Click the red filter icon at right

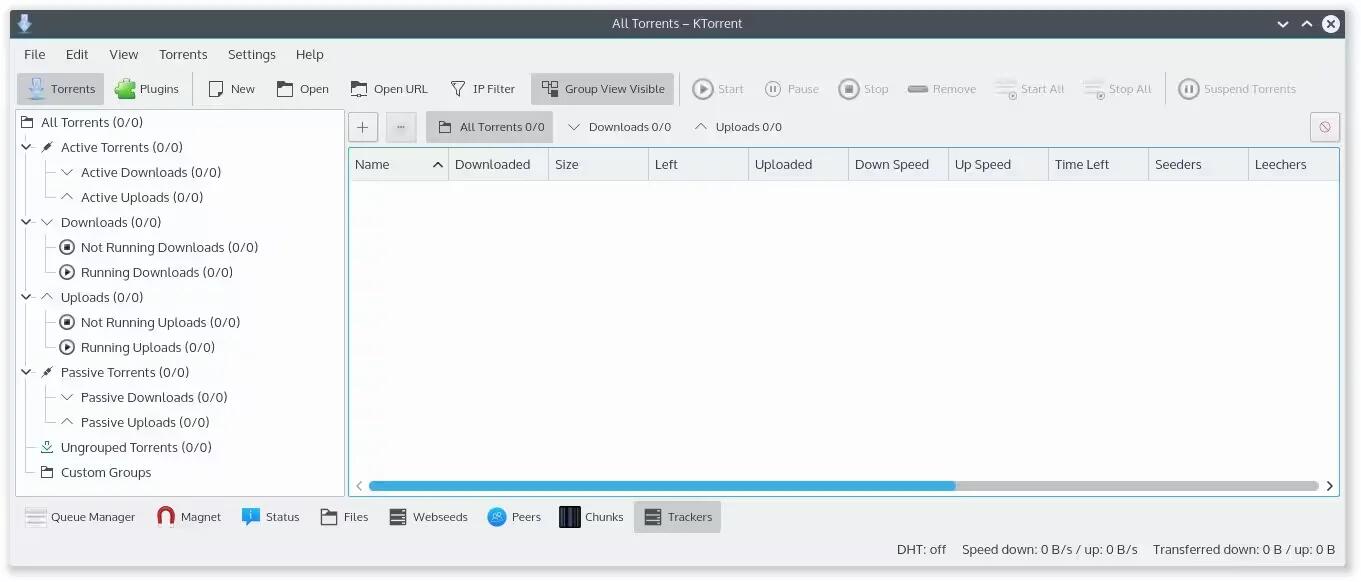click(x=1325, y=127)
